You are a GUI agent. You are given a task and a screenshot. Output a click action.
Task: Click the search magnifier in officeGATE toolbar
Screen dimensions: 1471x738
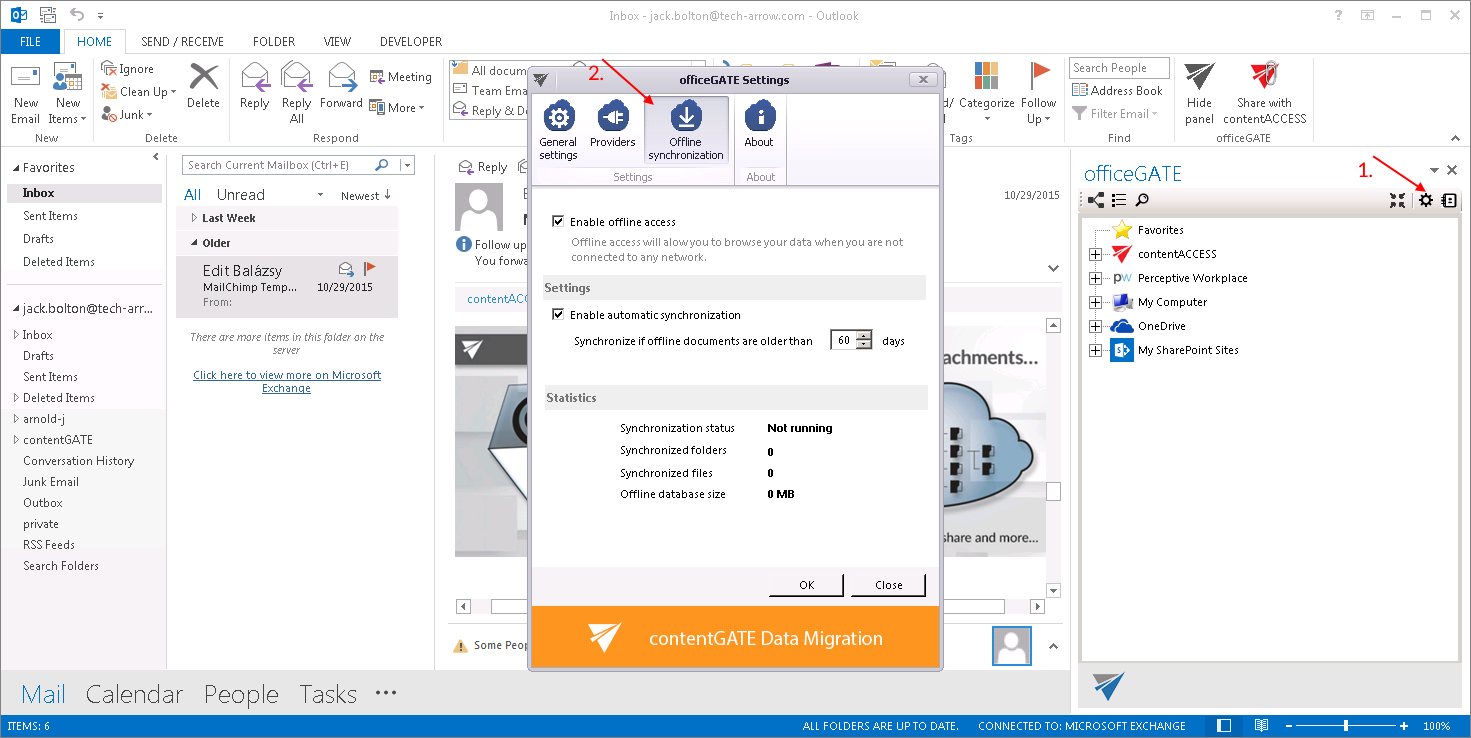(1142, 200)
